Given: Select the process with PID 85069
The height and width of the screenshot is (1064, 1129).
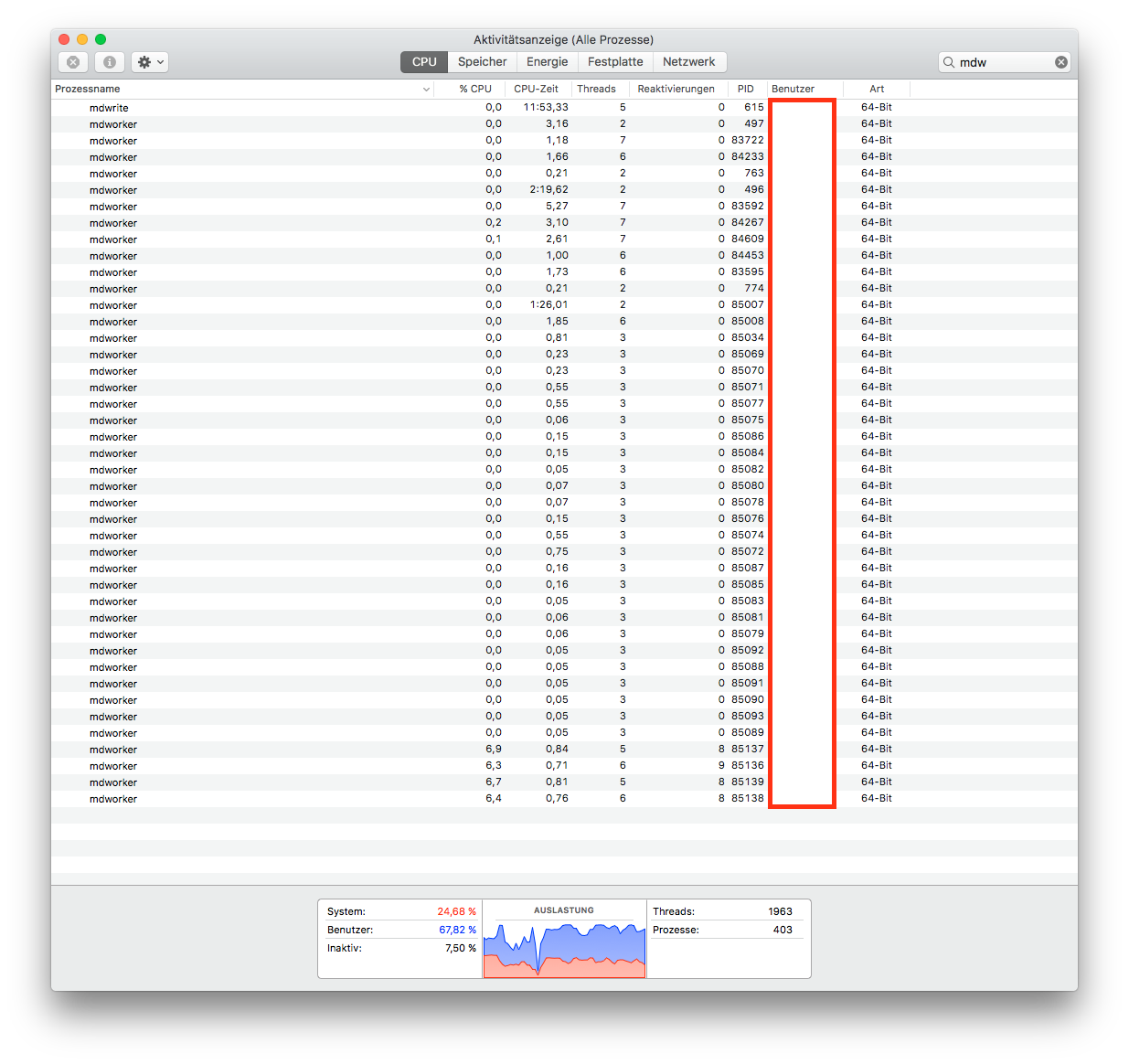Looking at the screenshot, I should pos(564,354).
